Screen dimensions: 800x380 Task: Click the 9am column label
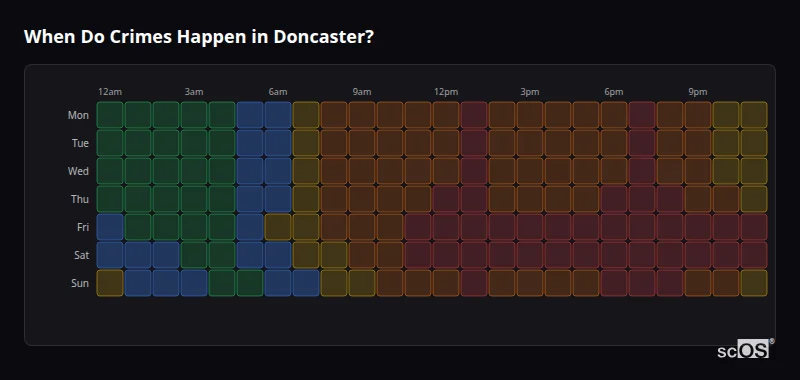pyautogui.click(x=362, y=92)
